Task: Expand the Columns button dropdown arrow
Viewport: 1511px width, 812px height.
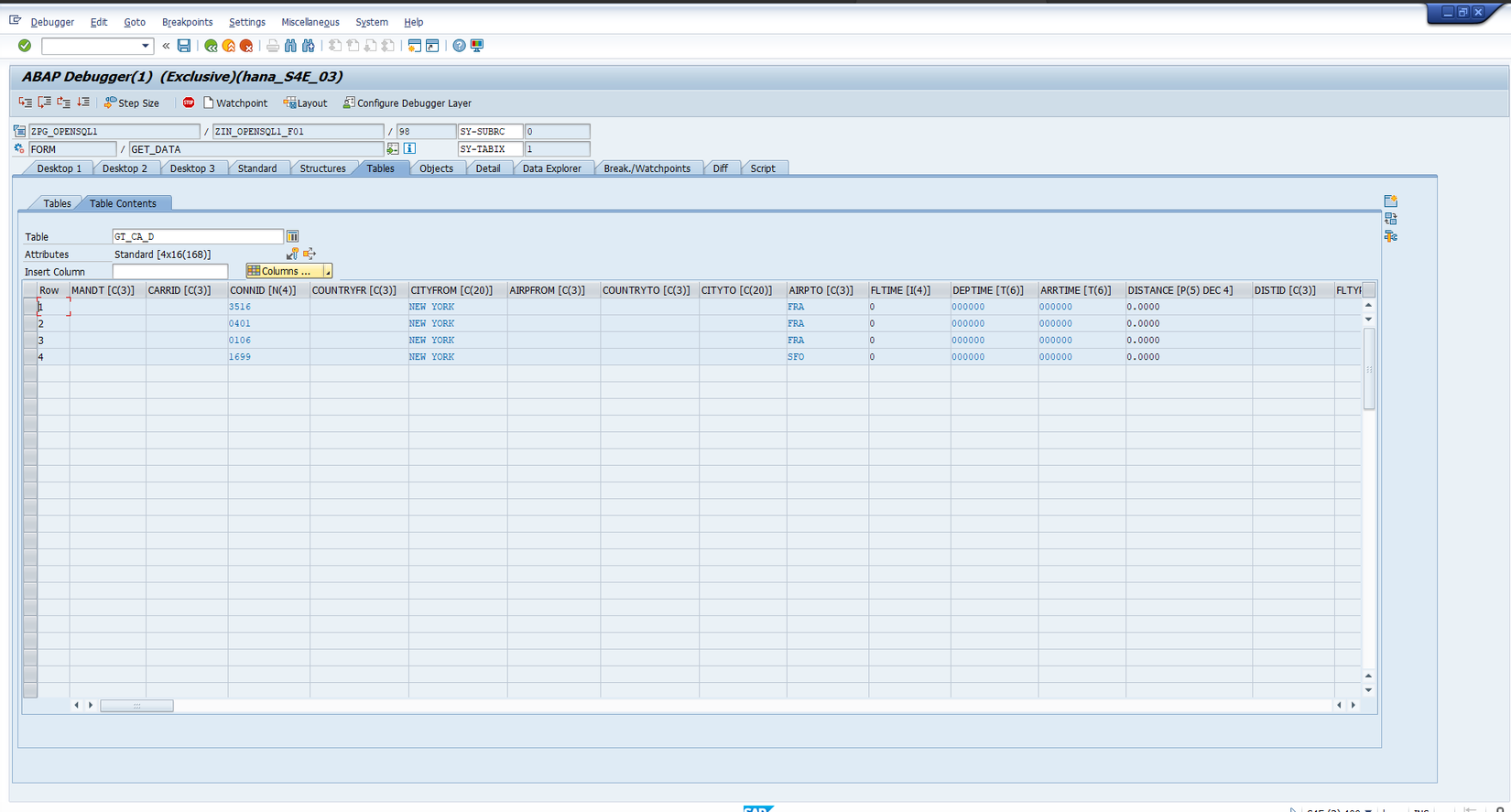Action: coord(327,271)
